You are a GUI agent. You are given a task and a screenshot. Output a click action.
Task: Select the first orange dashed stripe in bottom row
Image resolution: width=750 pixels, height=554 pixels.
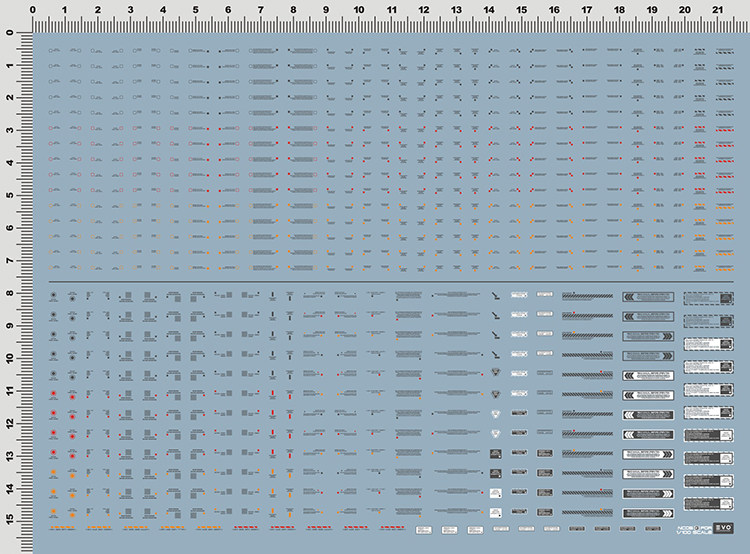pyautogui.click(x=63, y=528)
